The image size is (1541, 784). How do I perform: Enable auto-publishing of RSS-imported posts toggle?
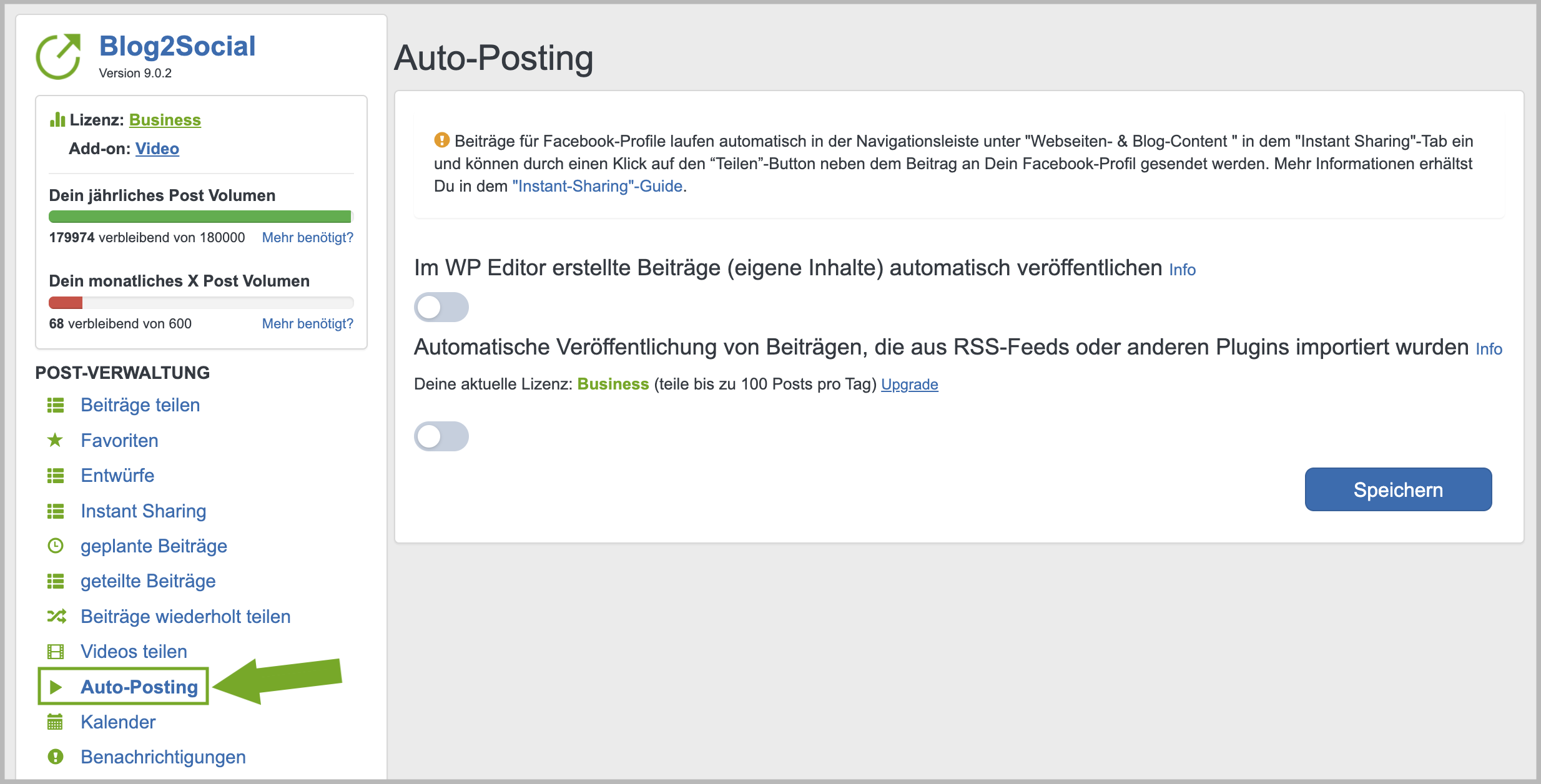441,436
